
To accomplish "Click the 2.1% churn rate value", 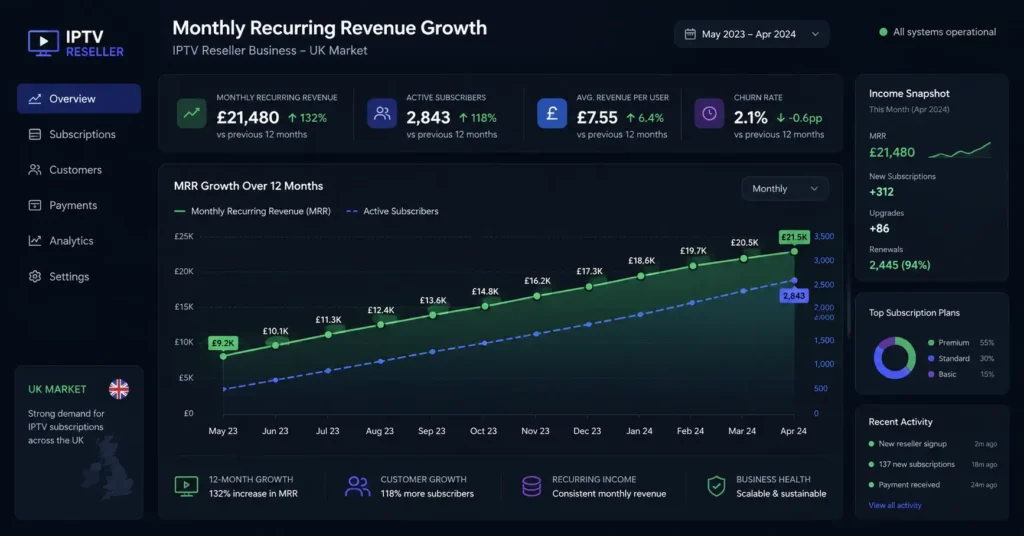I will [750, 118].
